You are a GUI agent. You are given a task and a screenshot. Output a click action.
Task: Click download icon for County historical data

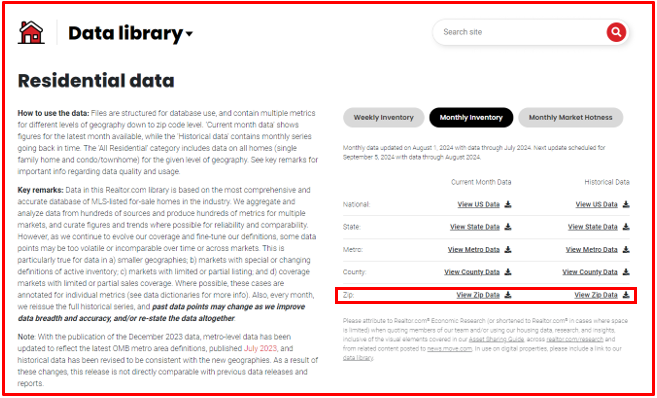click(x=626, y=272)
